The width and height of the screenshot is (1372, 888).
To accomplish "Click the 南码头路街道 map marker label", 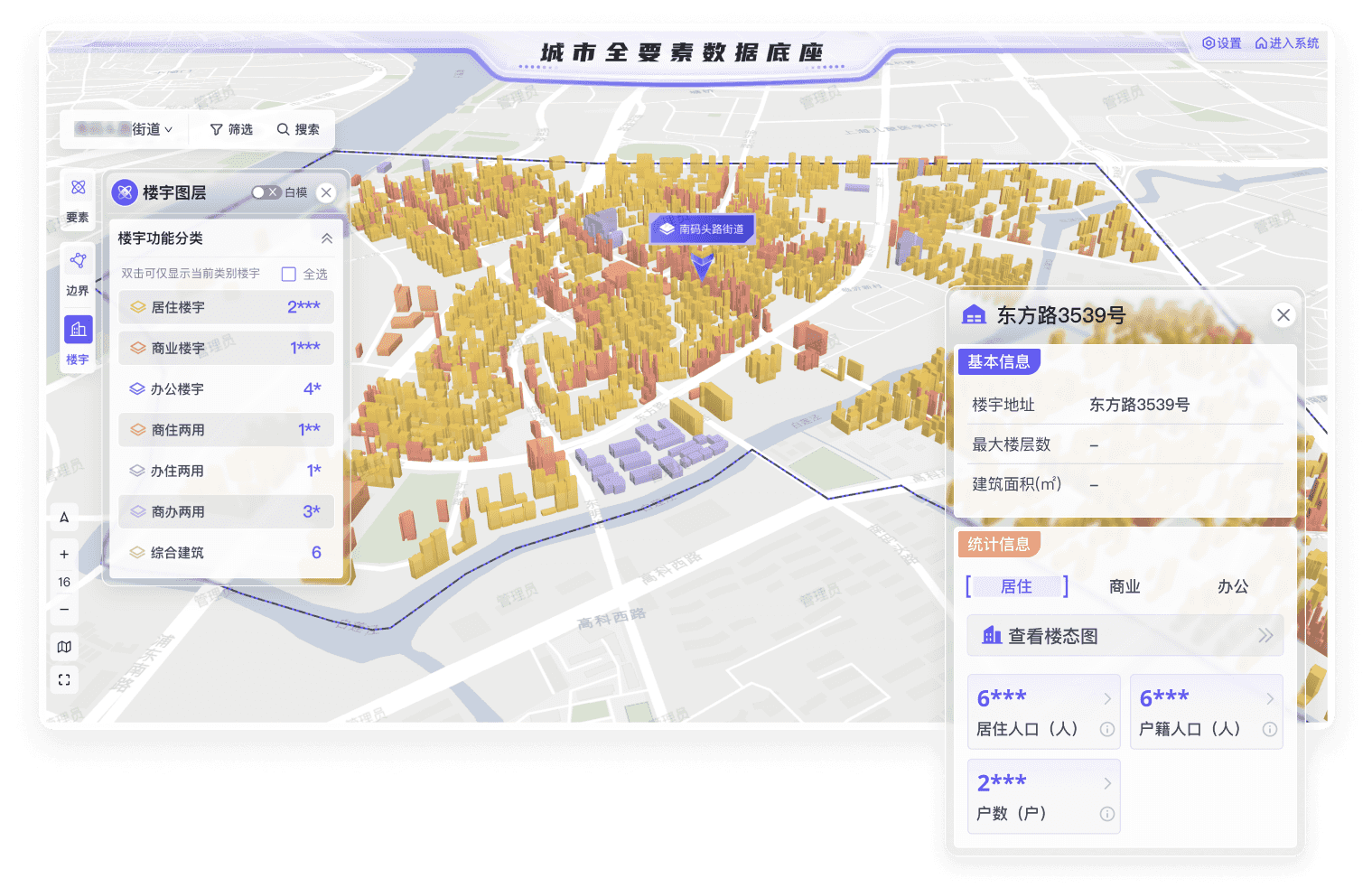I will 702,229.
